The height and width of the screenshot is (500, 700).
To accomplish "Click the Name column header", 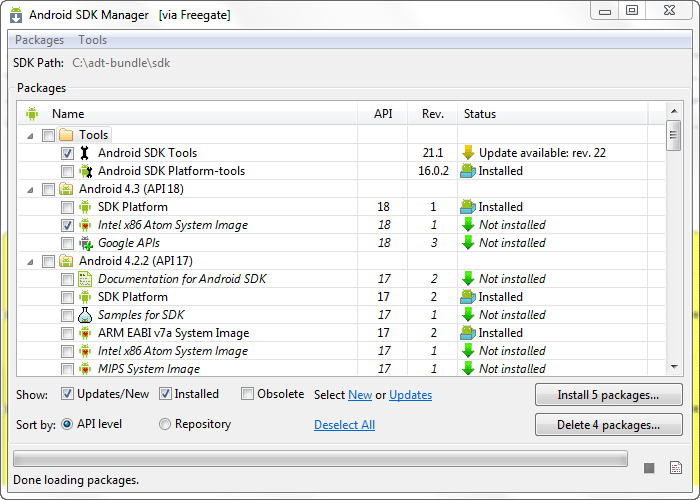I will (x=188, y=114).
